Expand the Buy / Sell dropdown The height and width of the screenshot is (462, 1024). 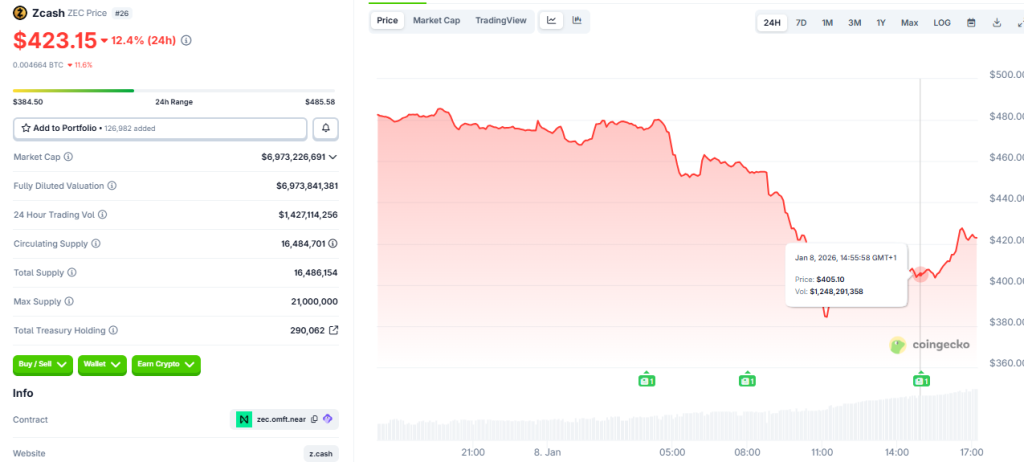pos(43,364)
